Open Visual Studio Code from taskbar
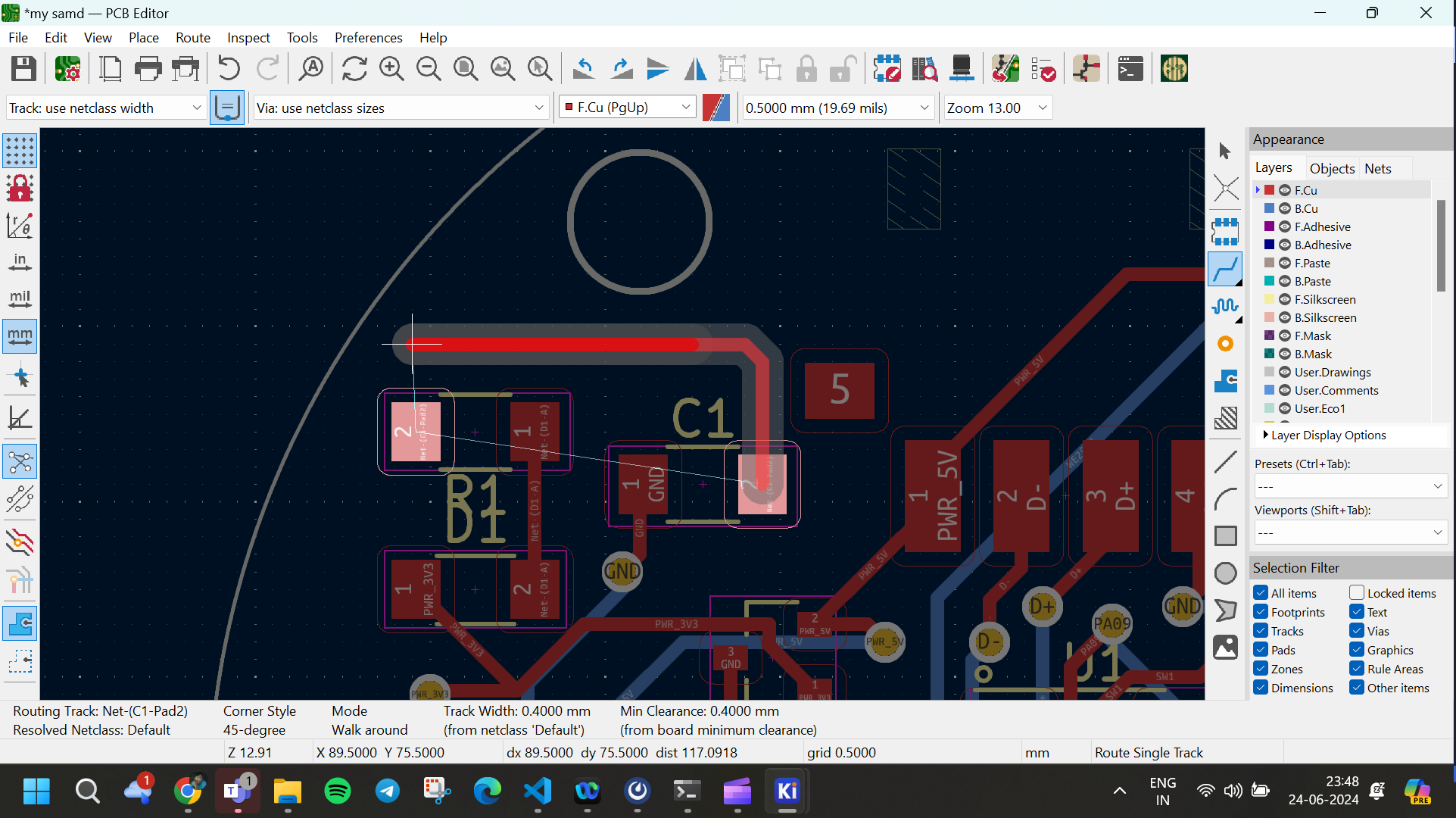The height and width of the screenshot is (818, 1456). (538, 791)
